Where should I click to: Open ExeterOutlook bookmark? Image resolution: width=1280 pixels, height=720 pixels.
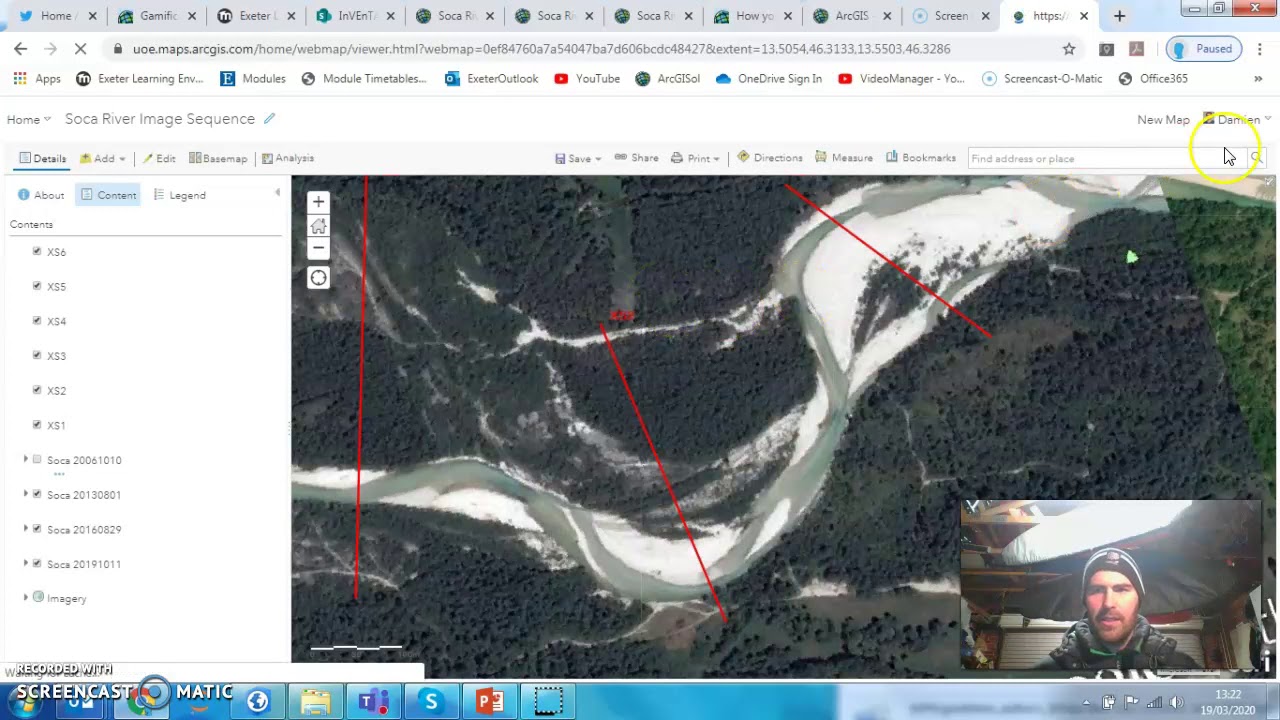(x=492, y=79)
